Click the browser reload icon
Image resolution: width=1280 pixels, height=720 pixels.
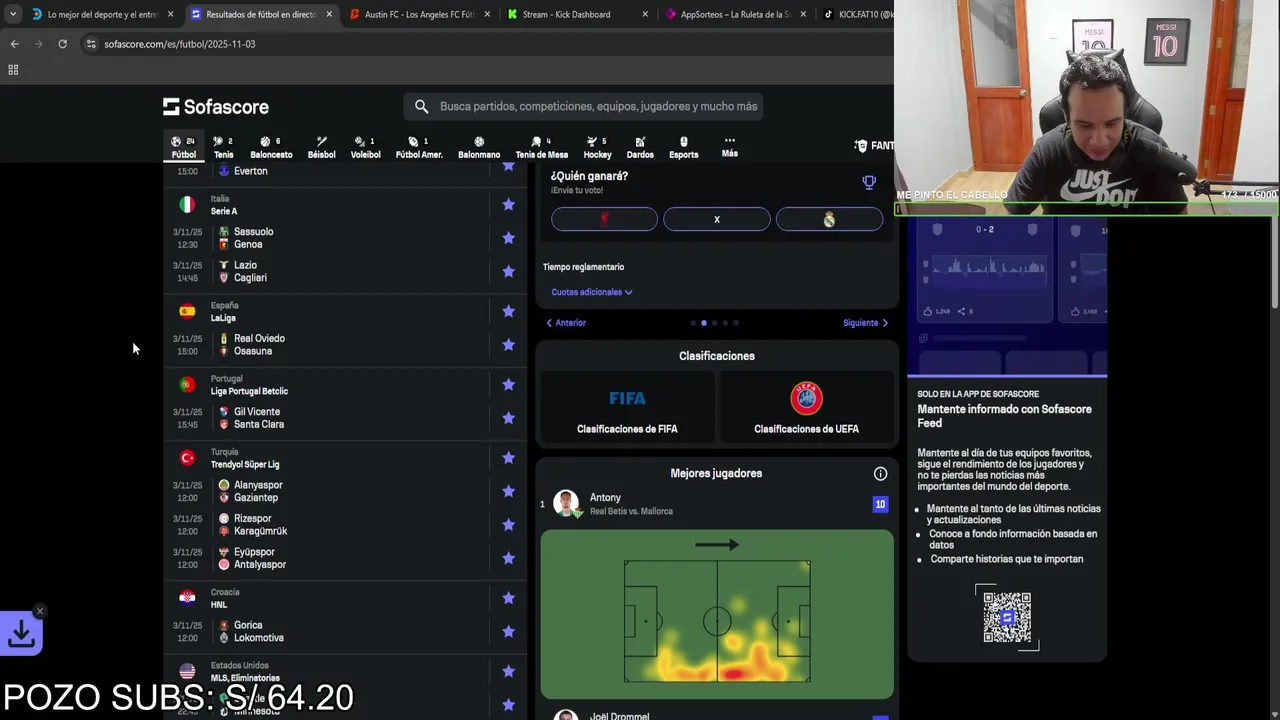click(x=62, y=44)
